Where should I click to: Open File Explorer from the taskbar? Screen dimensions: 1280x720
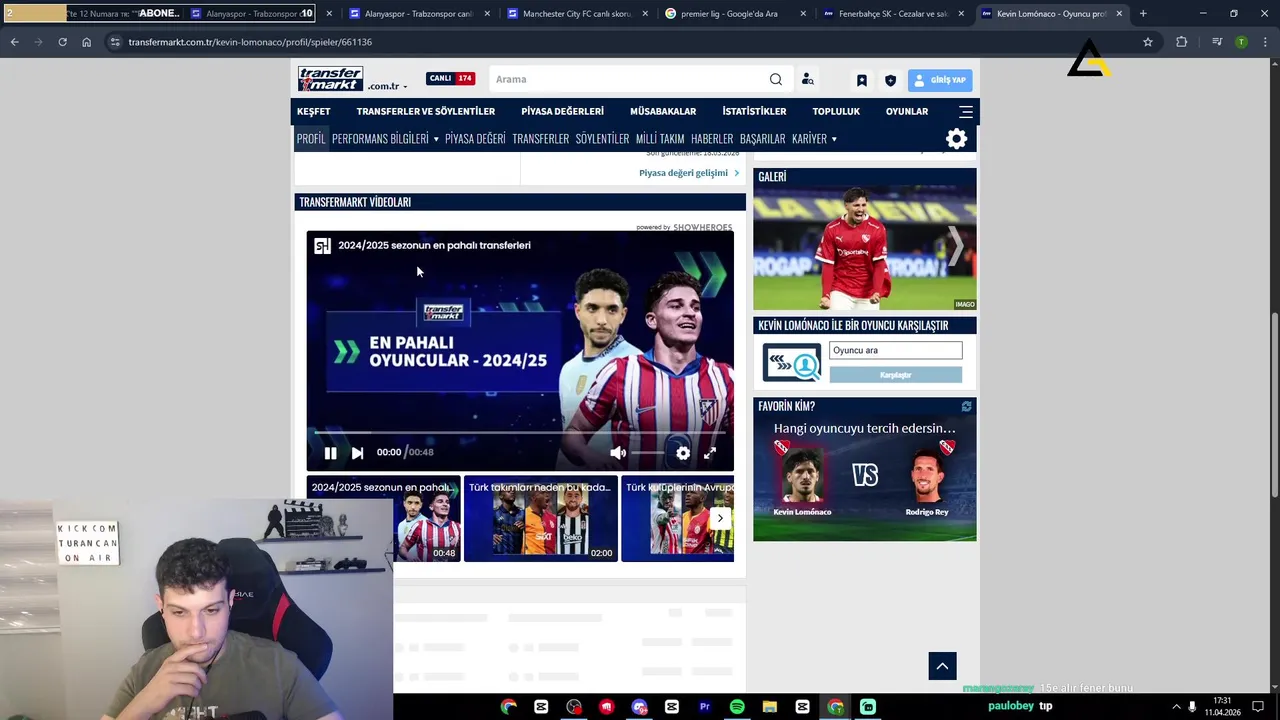pyautogui.click(x=770, y=707)
